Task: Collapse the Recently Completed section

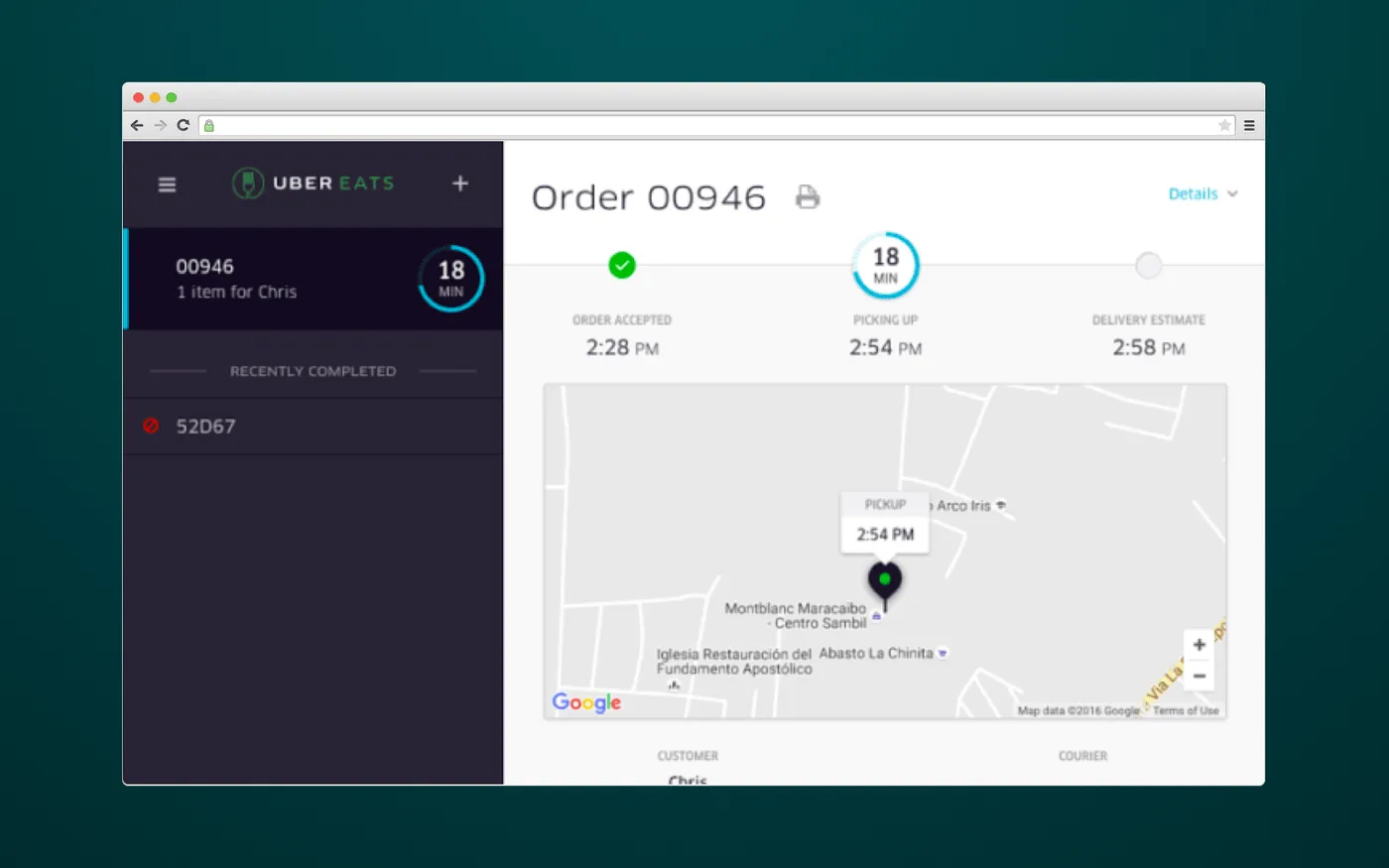Action: pyautogui.click(x=312, y=371)
